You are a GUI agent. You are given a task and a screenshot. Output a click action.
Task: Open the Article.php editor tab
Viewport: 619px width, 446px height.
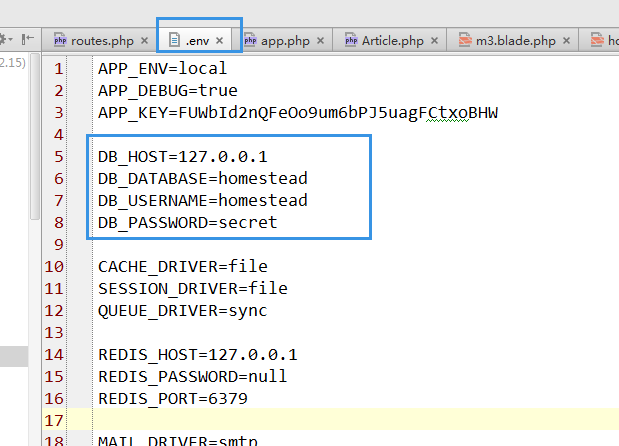point(392,41)
